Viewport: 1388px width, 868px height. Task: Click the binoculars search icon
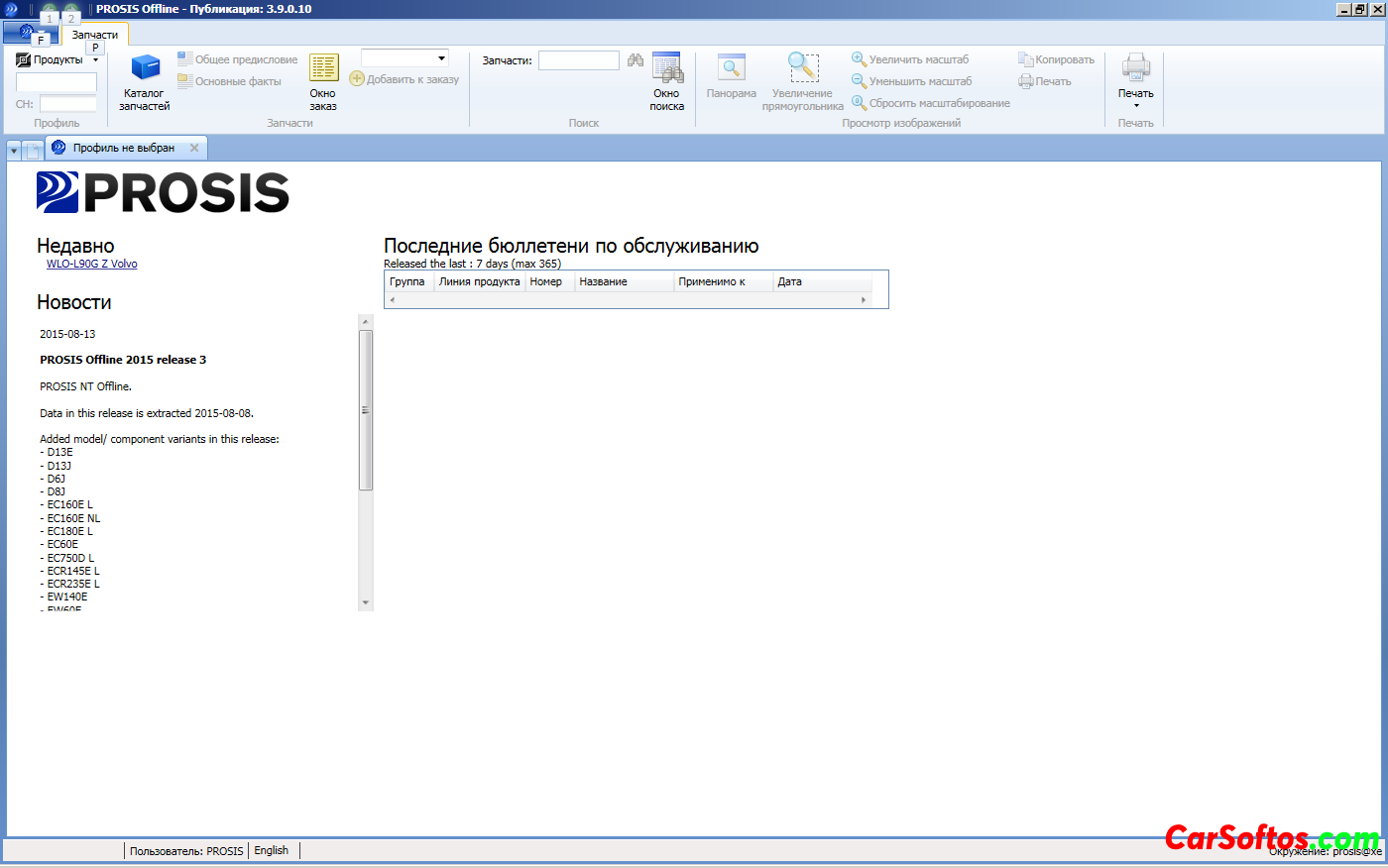pyautogui.click(x=636, y=60)
